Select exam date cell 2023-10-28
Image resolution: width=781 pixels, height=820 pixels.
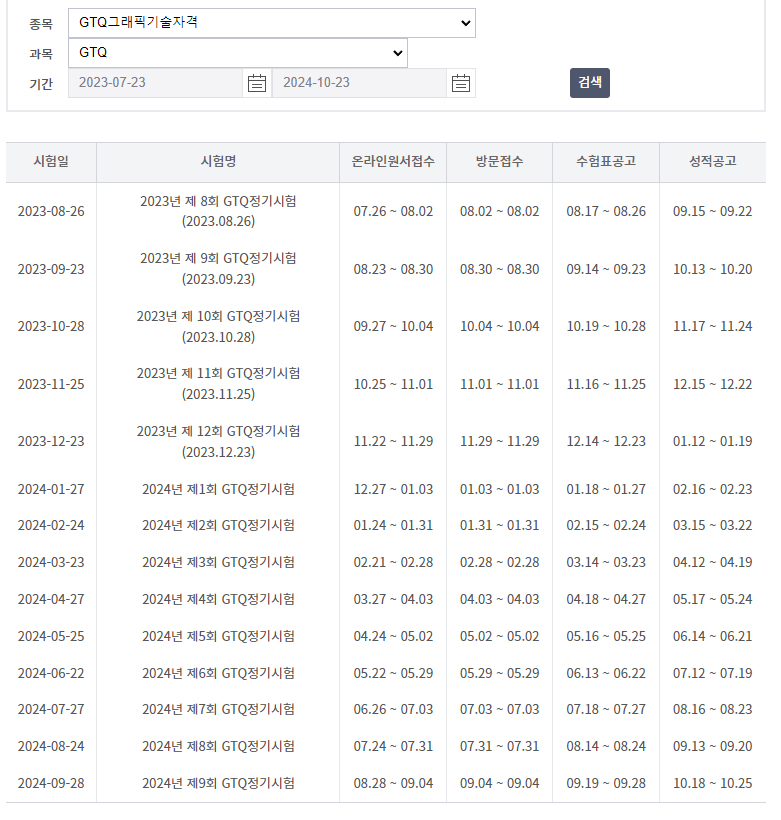coord(51,326)
